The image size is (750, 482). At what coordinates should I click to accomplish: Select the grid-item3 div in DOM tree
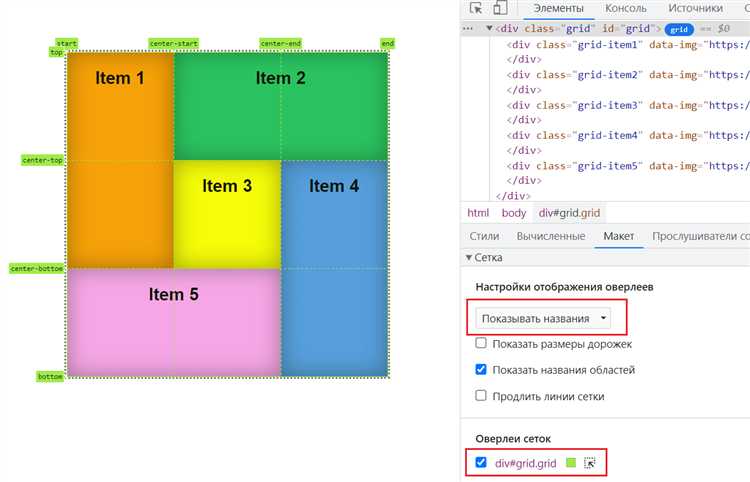573,105
